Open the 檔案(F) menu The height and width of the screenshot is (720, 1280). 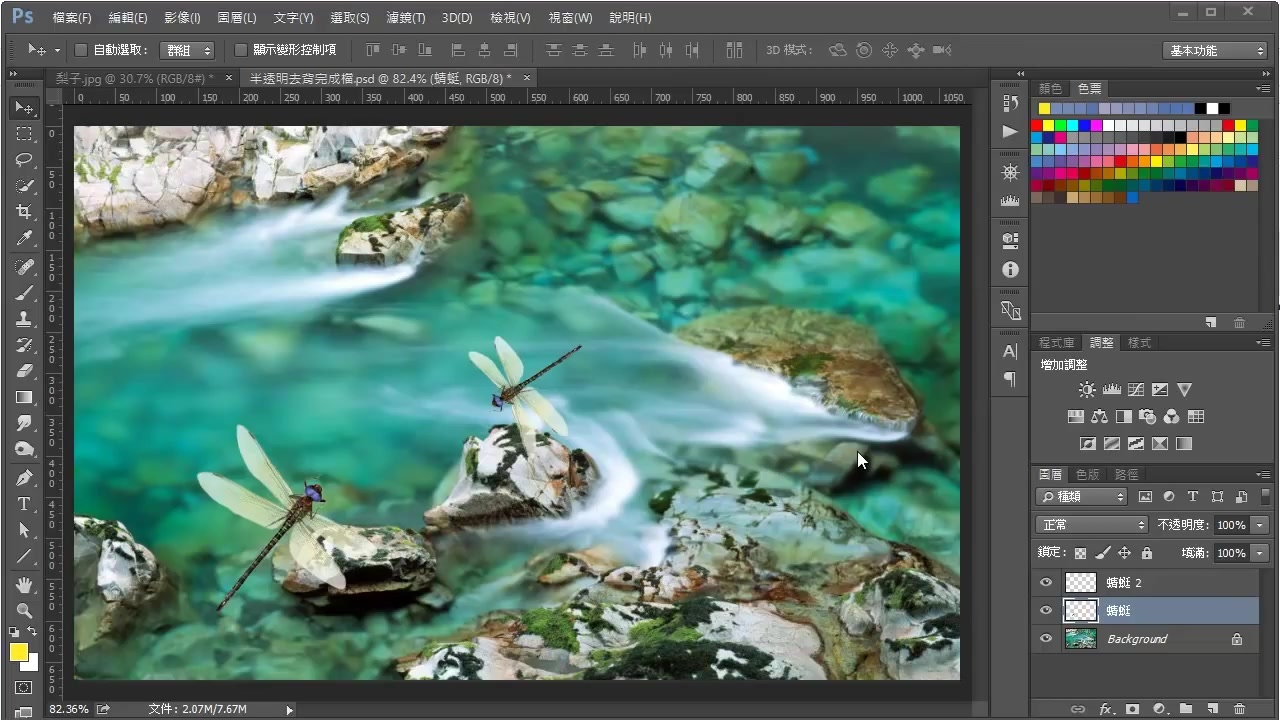click(x=72, y=18)
